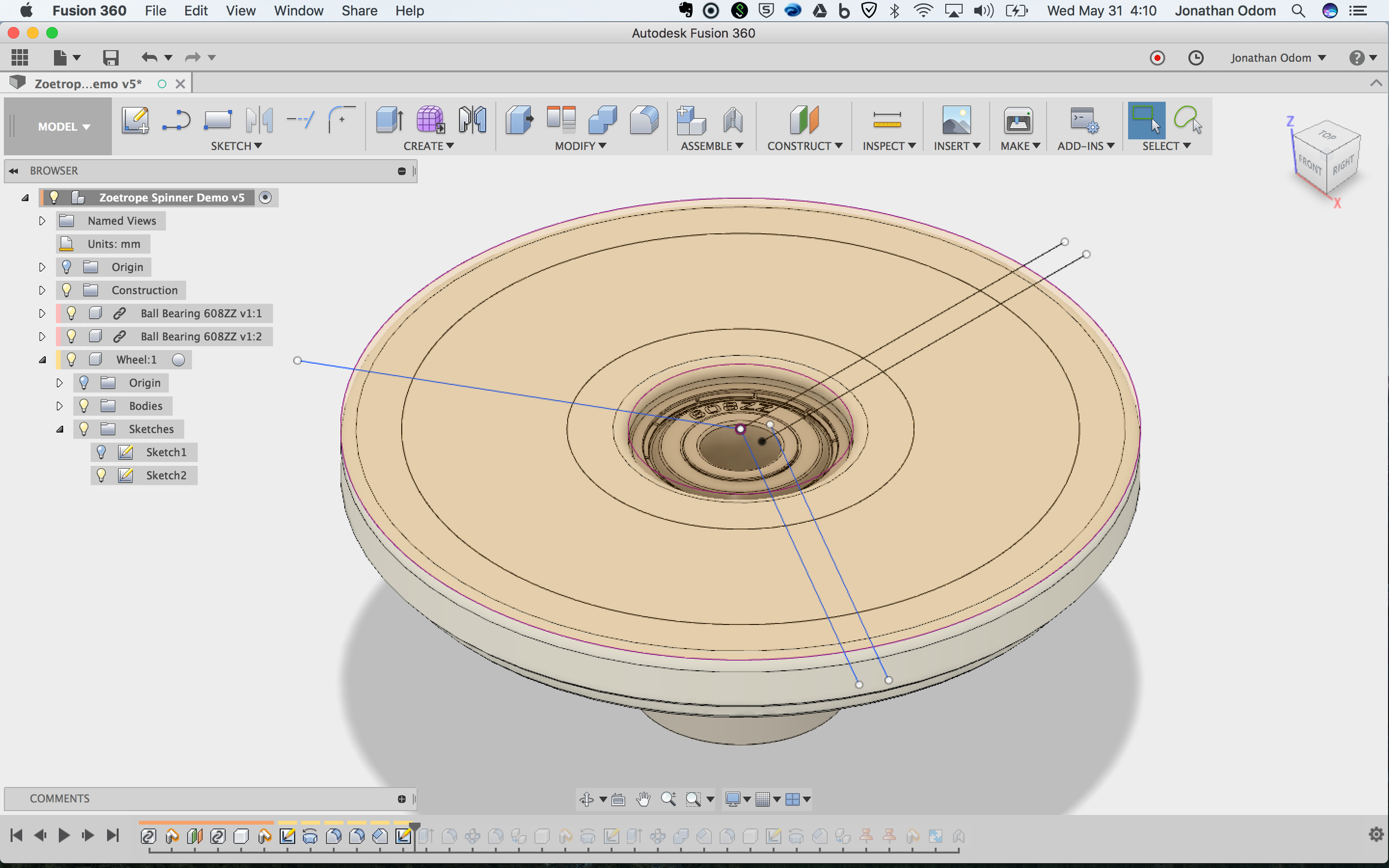Screen dimensions: 1389x868
Task: Open the Measure tool under INSPECT
Action: click(x=887, y=120)
